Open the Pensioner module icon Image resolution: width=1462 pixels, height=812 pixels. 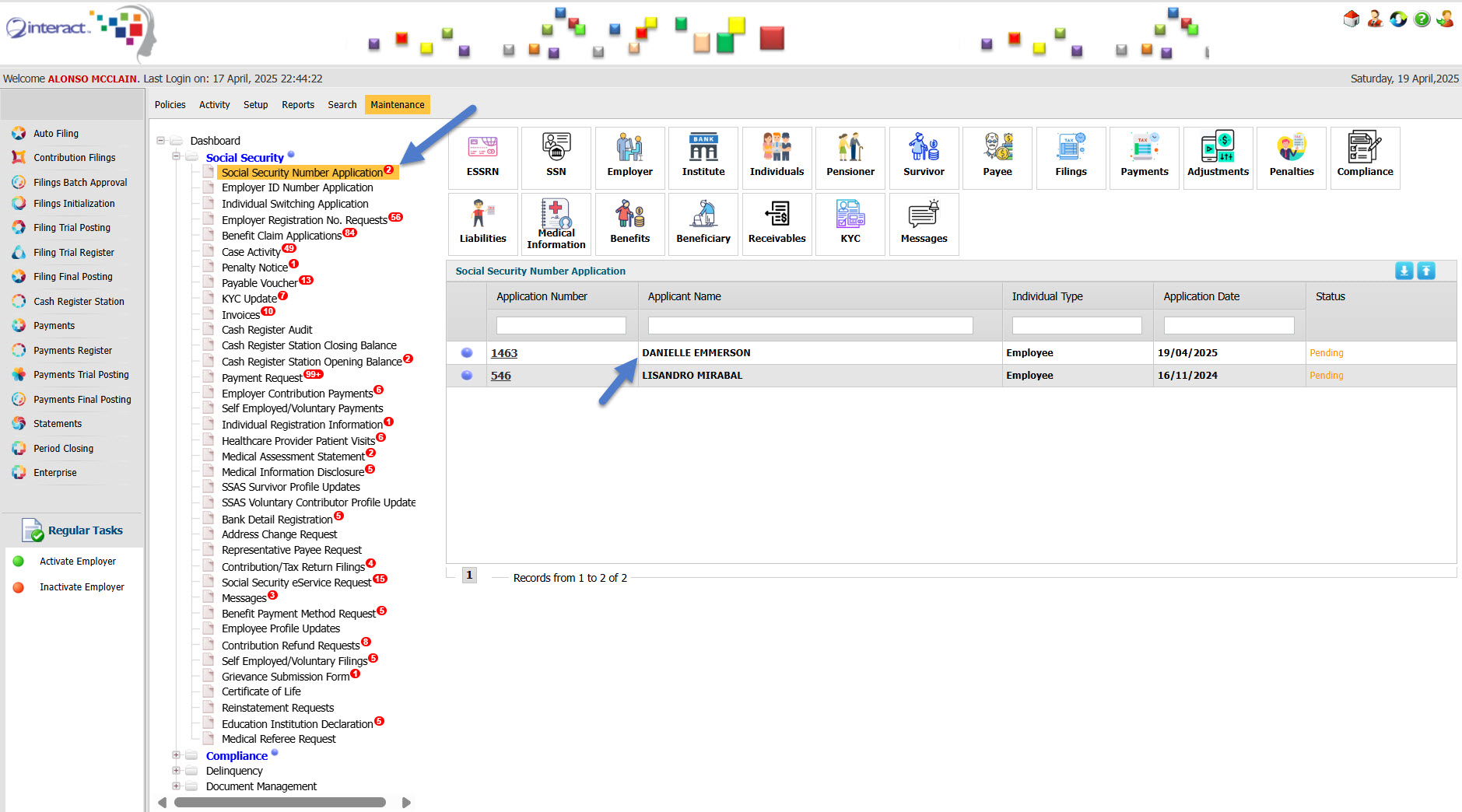tap(850, 157)
